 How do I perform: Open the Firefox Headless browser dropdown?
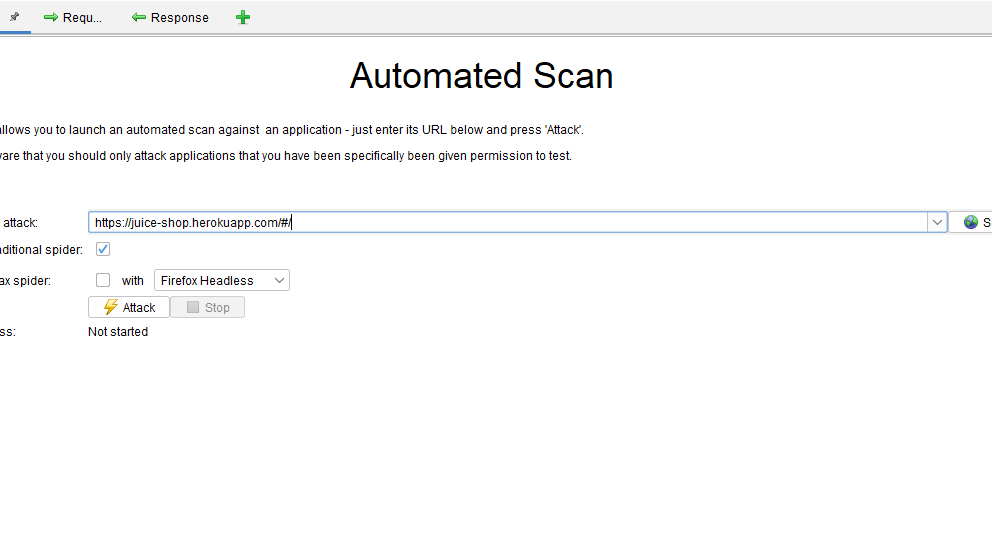pyautogui.click(x=222, y=280)
